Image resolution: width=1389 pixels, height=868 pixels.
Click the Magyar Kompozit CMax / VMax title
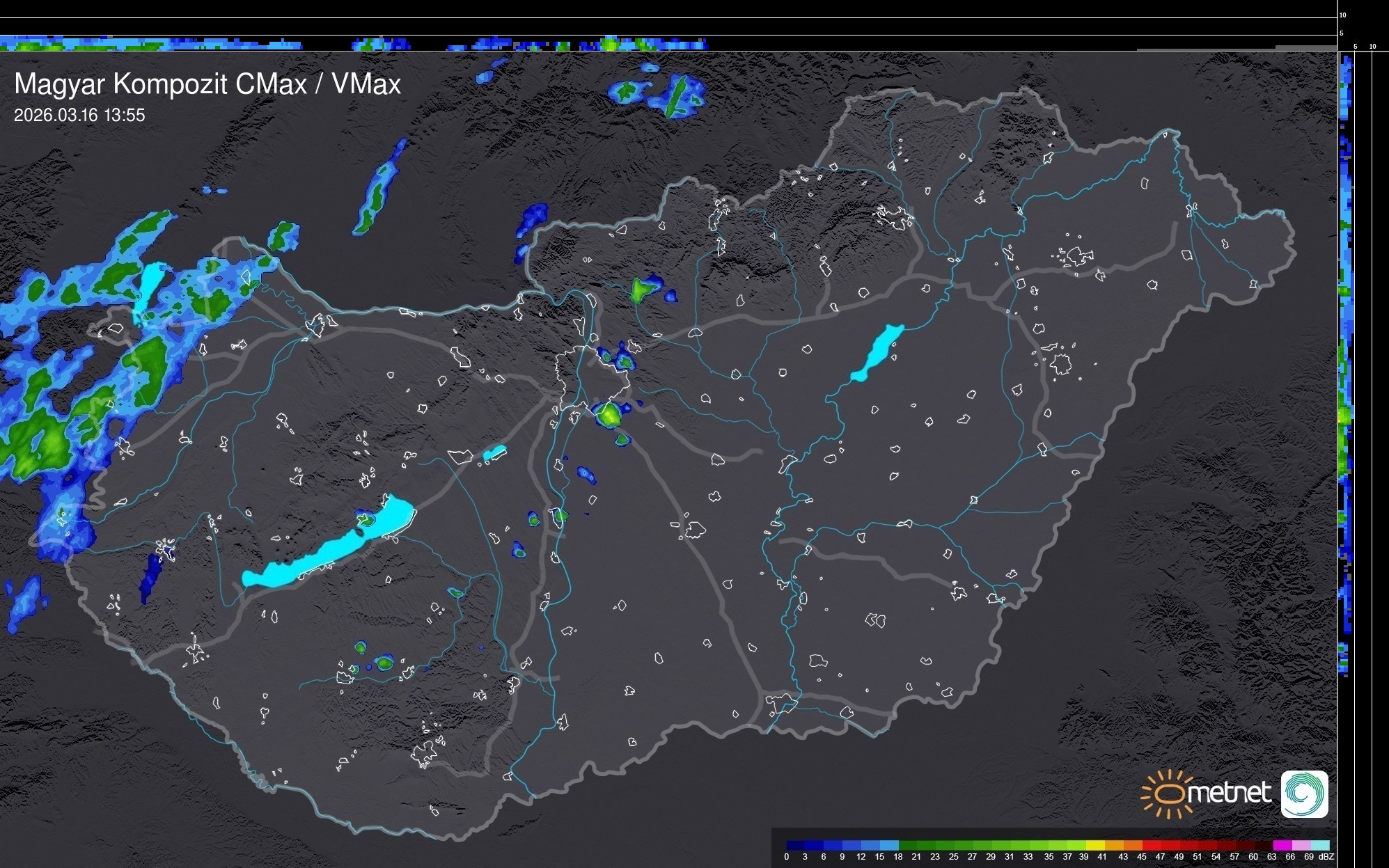207,84
